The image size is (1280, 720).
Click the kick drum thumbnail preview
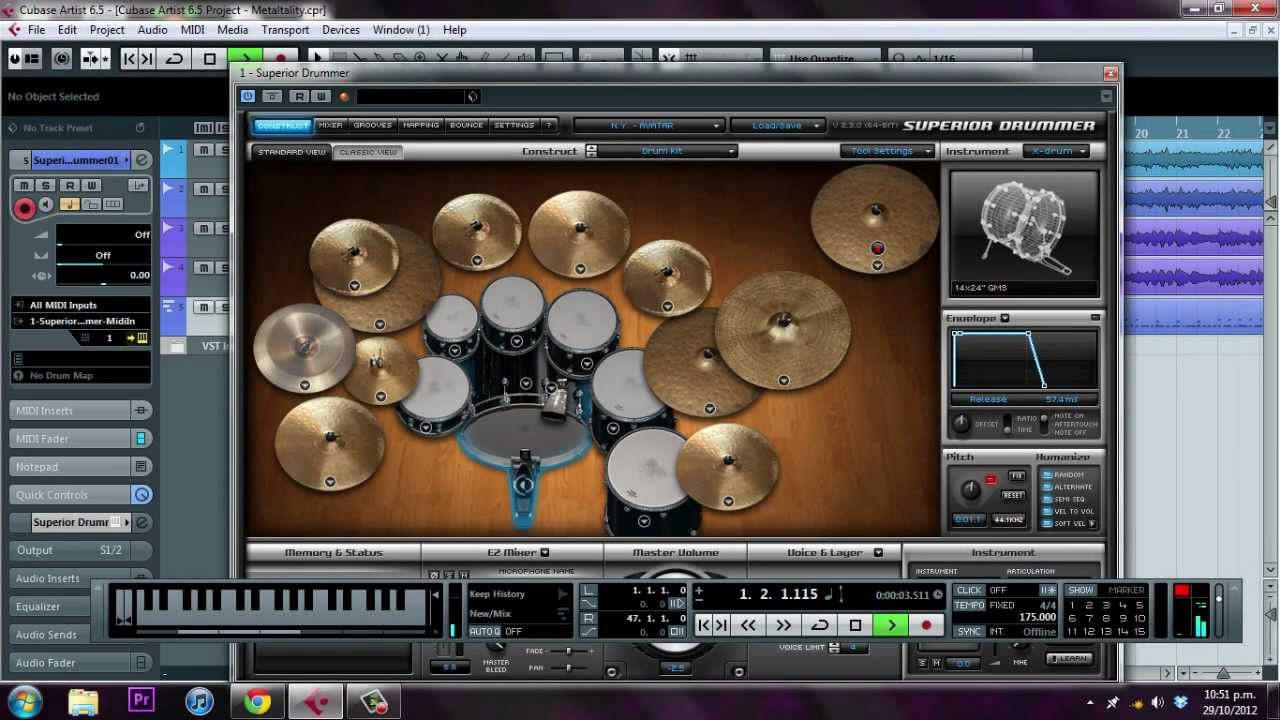[x=1024, y=232]
